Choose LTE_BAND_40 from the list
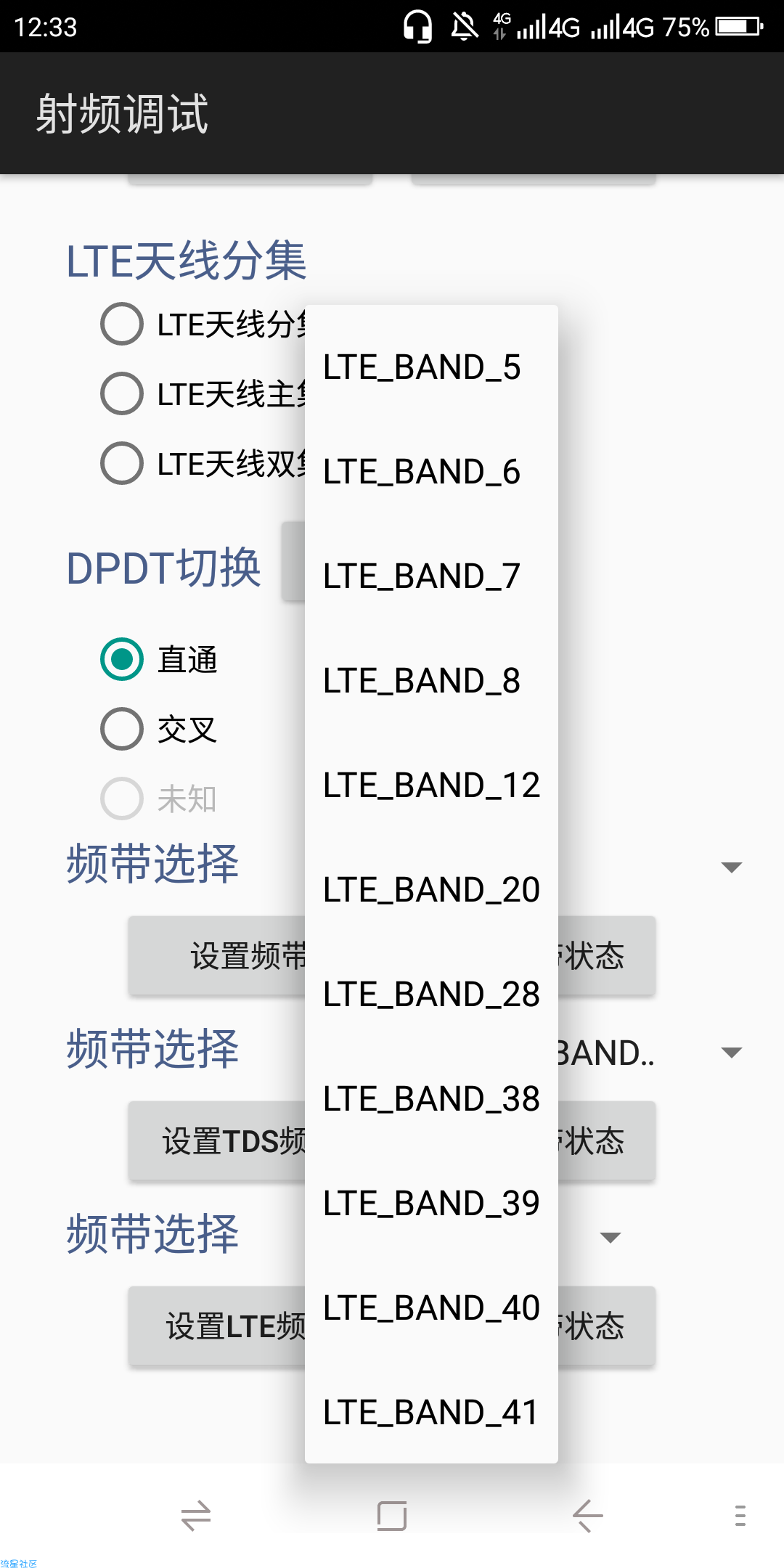The width and height of the screenshot is (784, 1568). [431, 1308]
